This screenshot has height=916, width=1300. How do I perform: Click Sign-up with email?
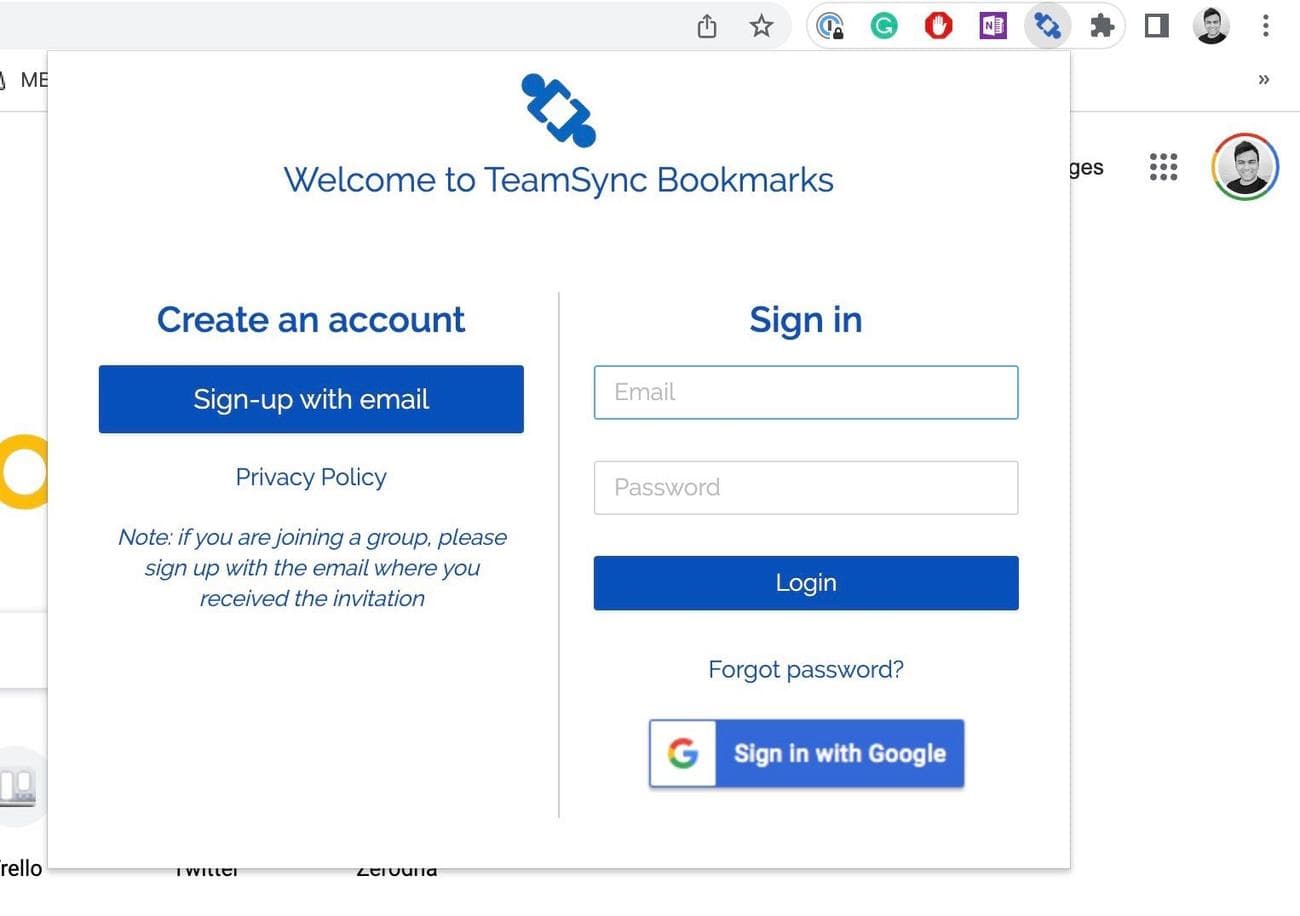pyautogui.click(x=311, y=399)
